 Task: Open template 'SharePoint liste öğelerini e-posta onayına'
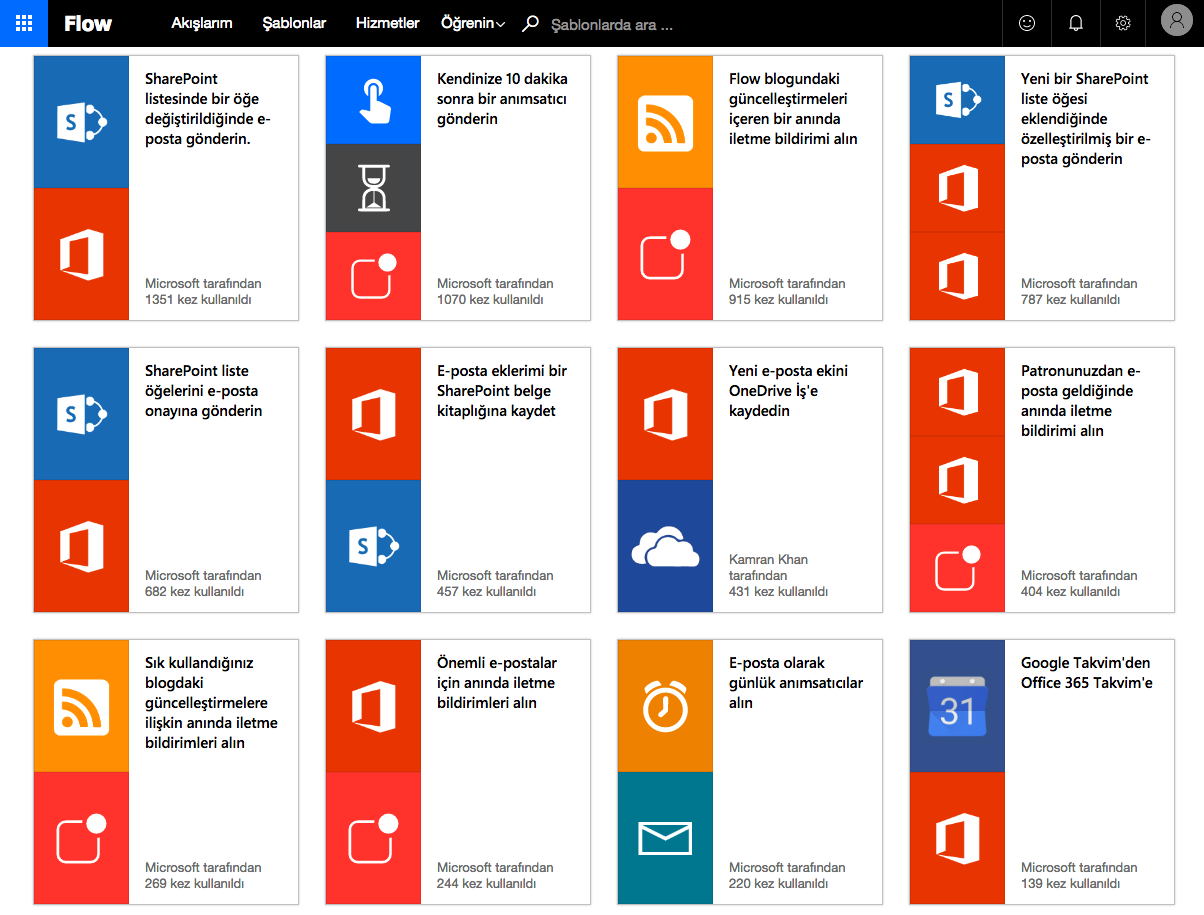[x=204, y=391]
